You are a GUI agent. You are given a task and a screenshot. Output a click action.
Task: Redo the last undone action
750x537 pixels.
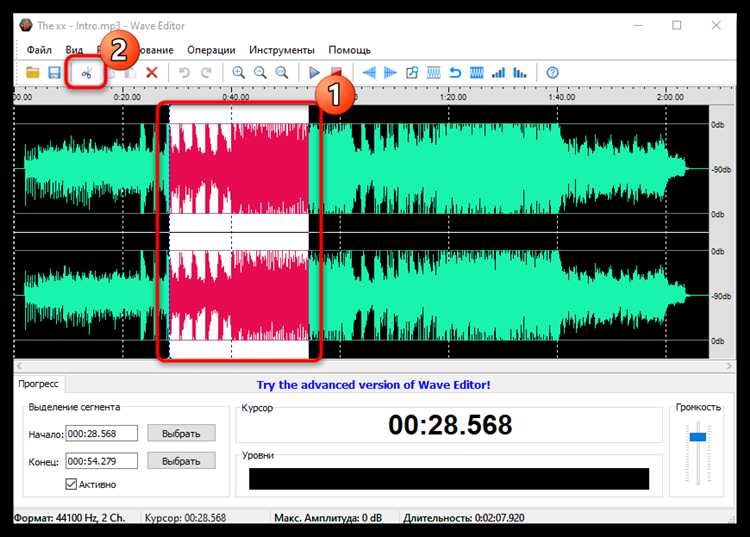coord(206,73)
